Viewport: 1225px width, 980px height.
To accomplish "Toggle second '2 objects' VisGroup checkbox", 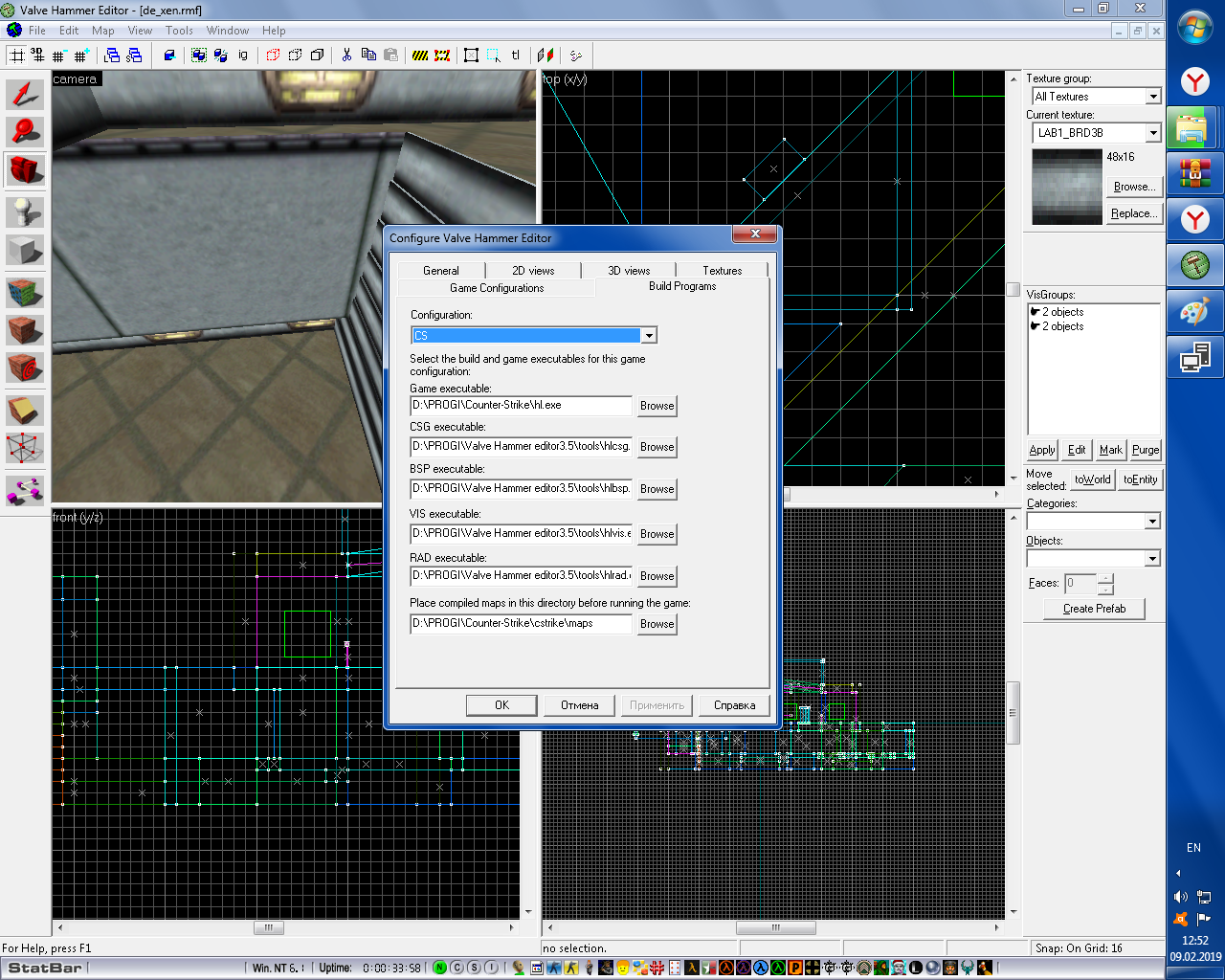I will pos(1036,326).
